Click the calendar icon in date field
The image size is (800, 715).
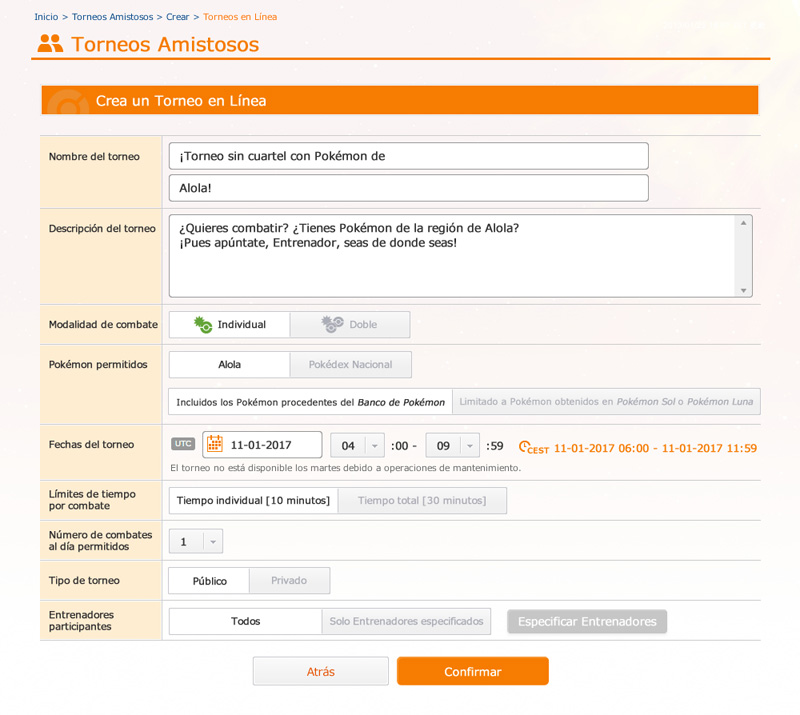215,444
